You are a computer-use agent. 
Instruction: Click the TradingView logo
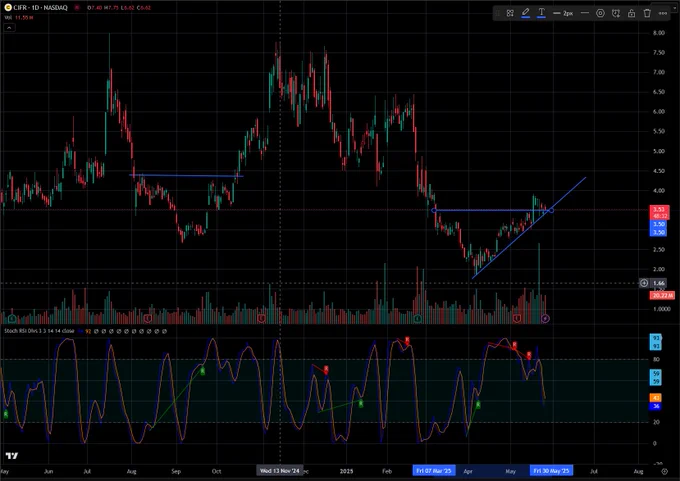pos(12,455)
